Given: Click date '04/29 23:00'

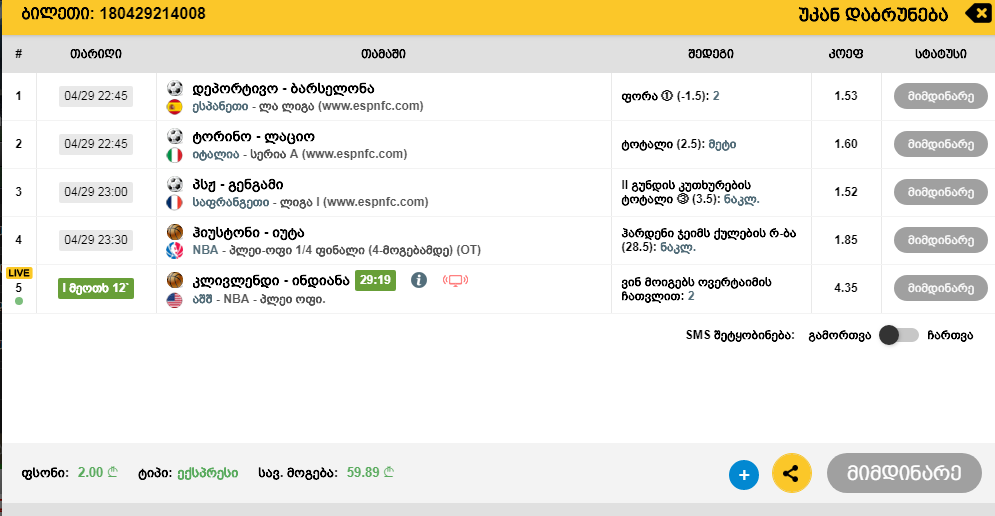Looking at the screenshot, I should pyautogui.click(x=96, y=192).
